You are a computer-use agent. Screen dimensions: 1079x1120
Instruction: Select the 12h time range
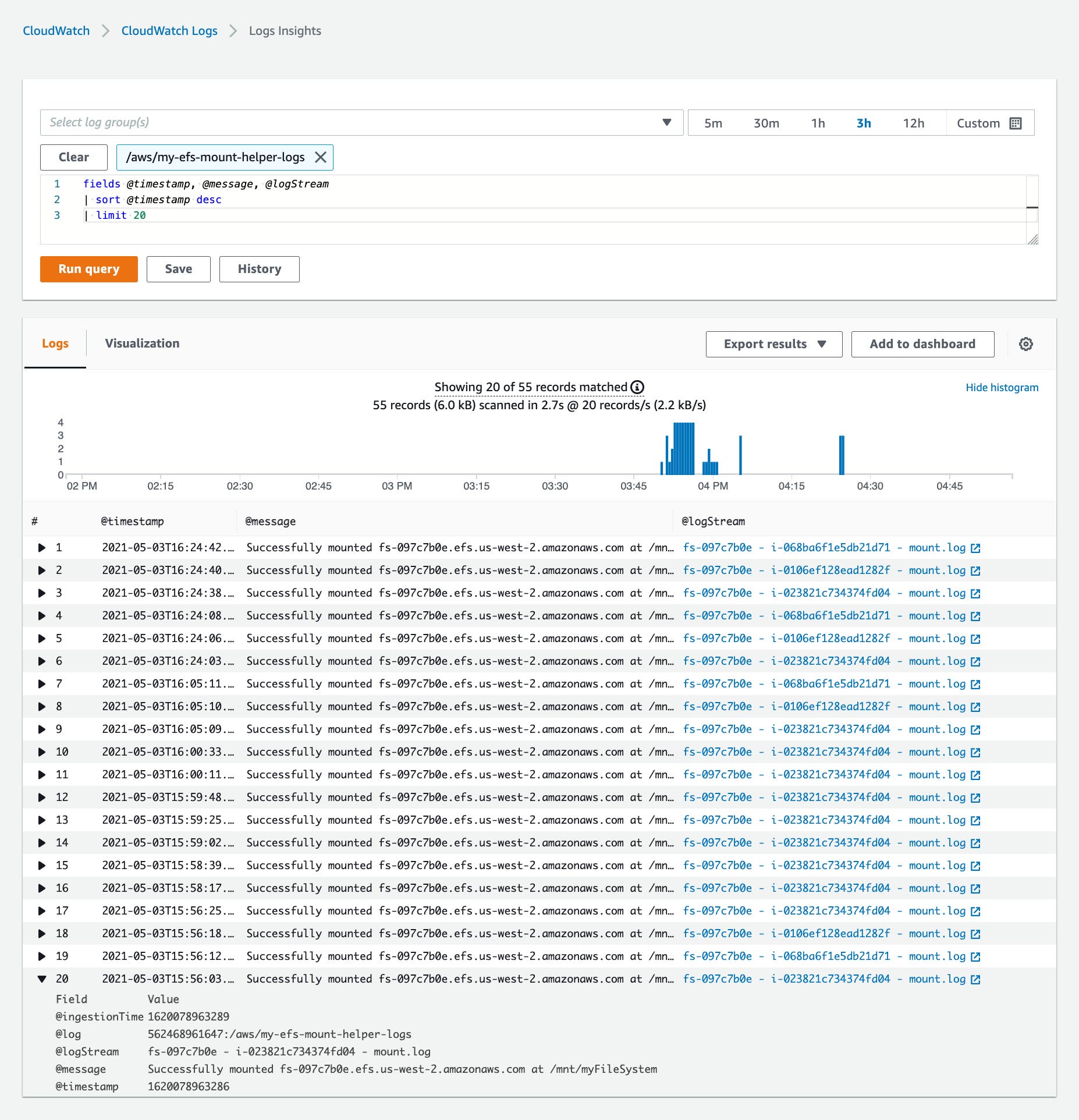[914, 123]
